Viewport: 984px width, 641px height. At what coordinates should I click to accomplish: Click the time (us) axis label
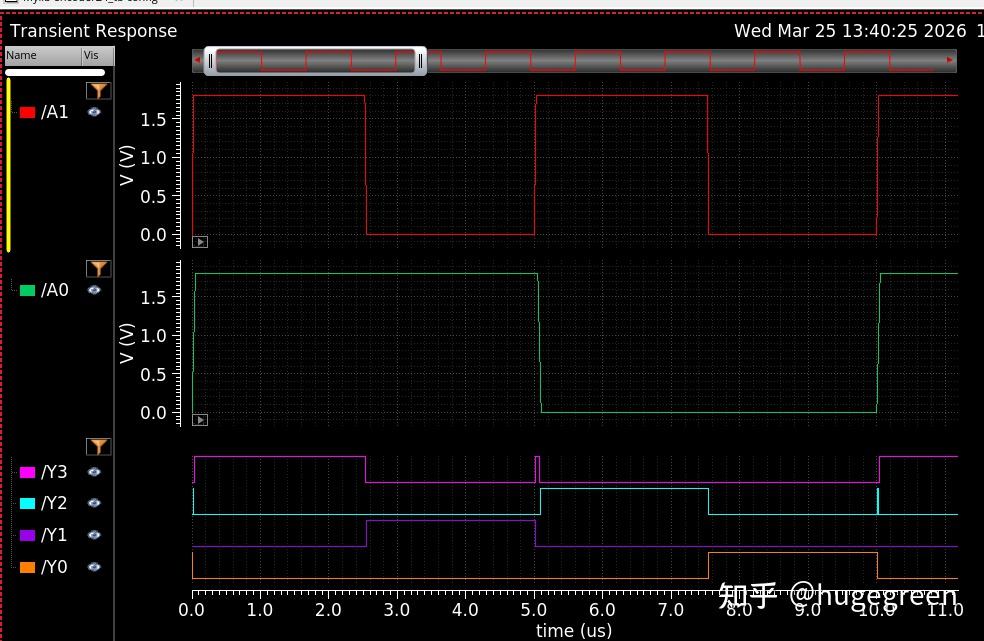(x=574, y=630)
